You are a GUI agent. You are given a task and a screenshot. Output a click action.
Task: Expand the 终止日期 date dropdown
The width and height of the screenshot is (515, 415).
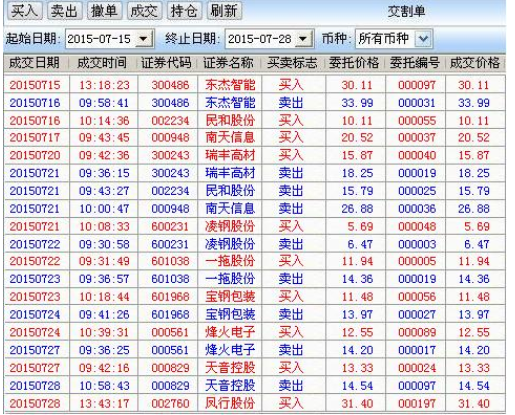pyautogui.click(x=303, y=39)
